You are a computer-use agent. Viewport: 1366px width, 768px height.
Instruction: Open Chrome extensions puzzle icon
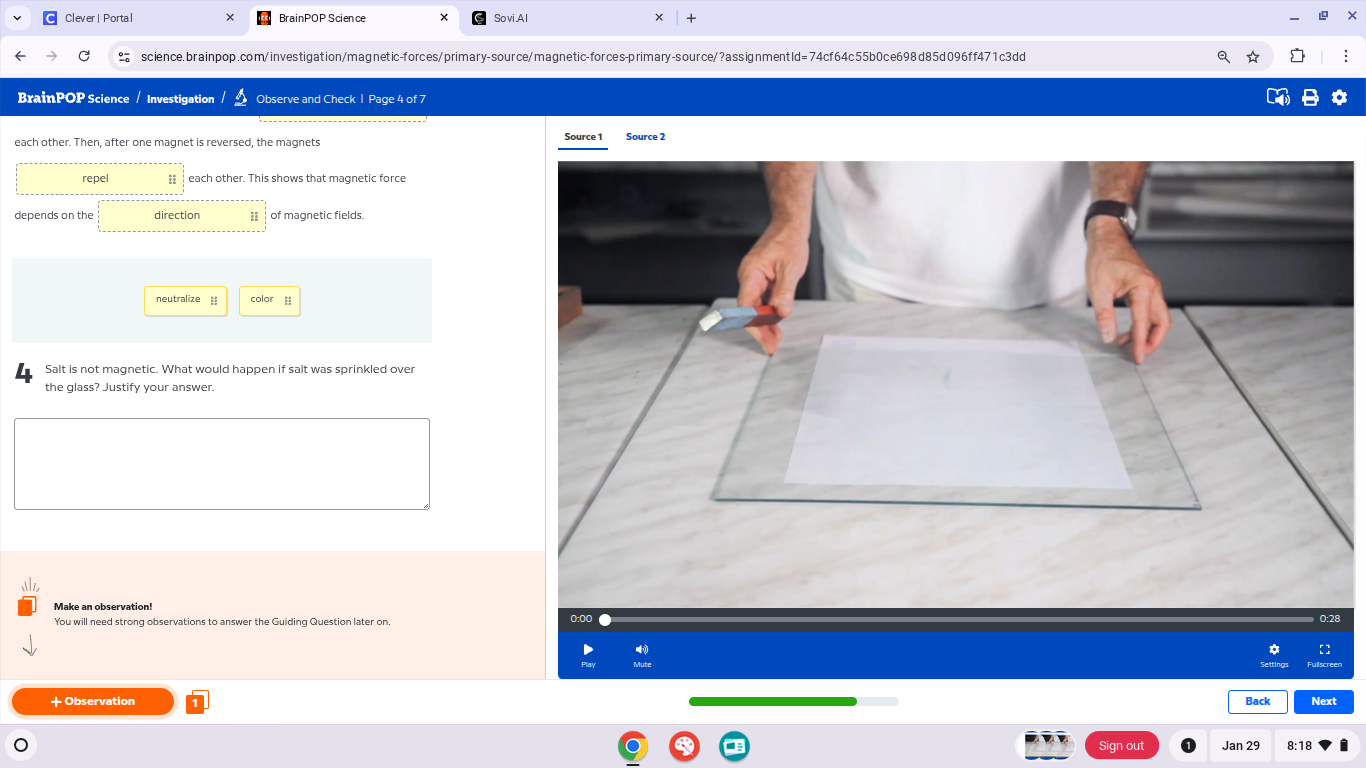[x=1297, y=57]
